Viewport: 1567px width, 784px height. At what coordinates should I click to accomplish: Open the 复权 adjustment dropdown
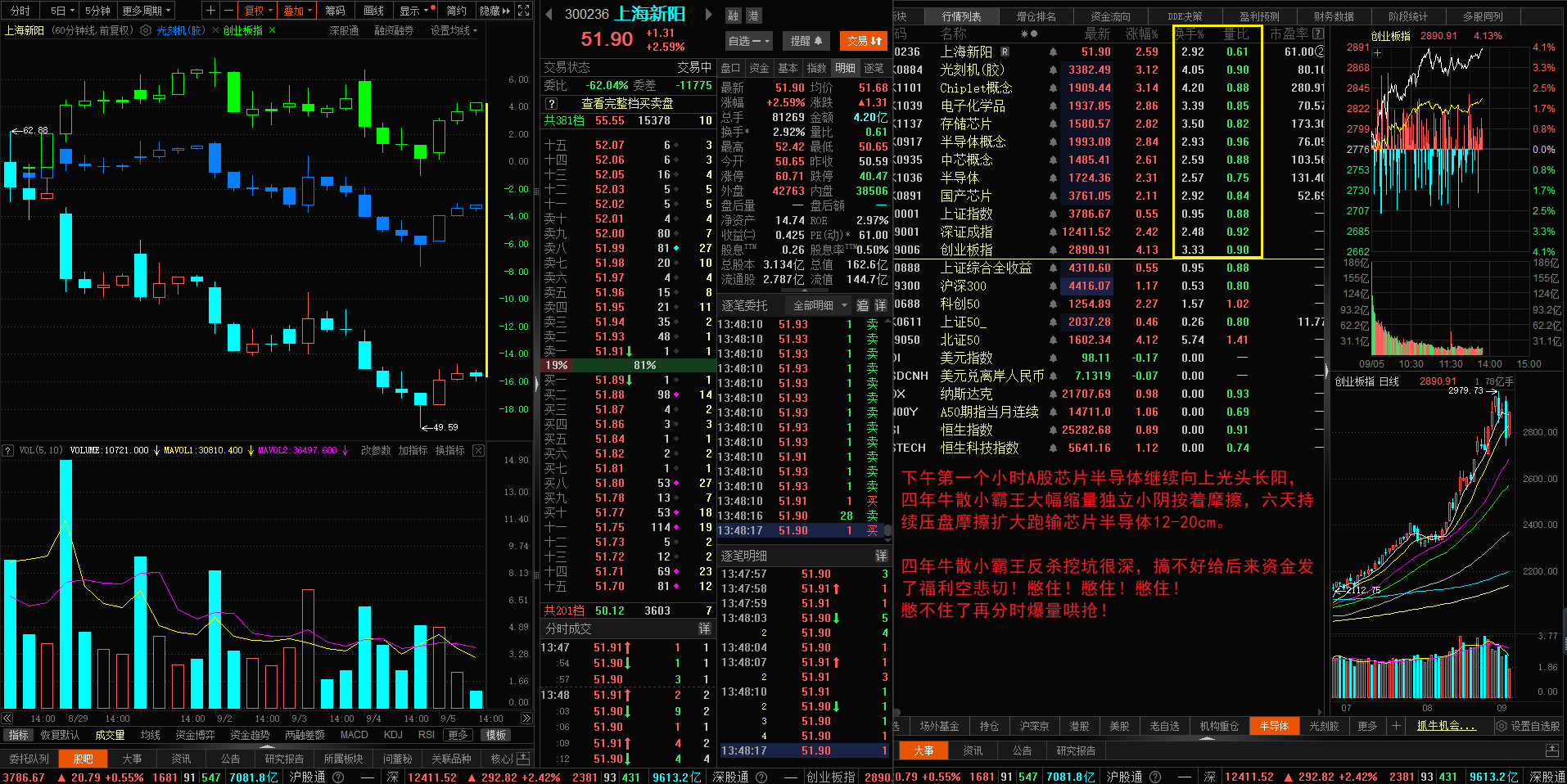click(x=259, y=11)
